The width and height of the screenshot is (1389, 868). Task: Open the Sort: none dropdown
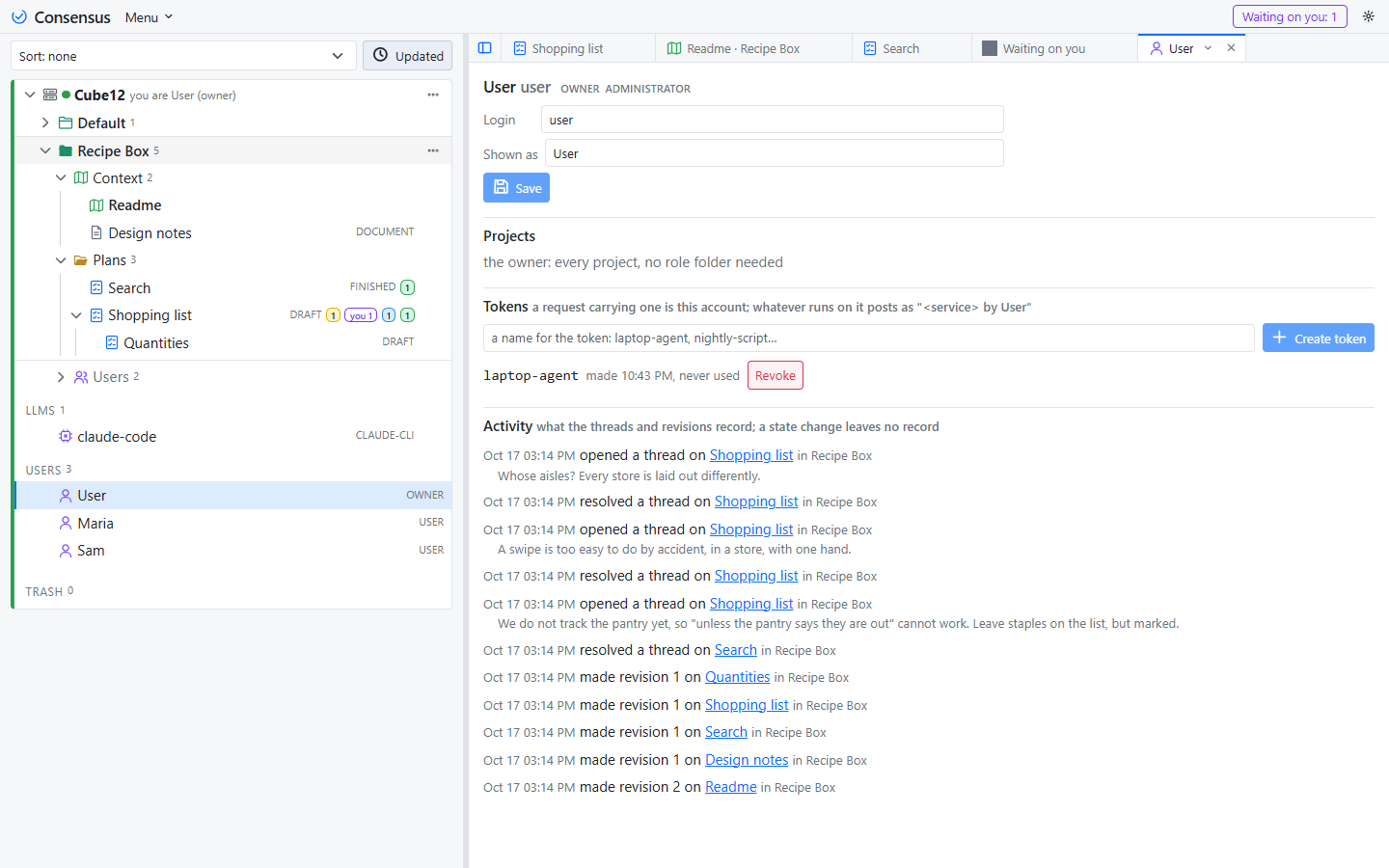click(183, 56)
